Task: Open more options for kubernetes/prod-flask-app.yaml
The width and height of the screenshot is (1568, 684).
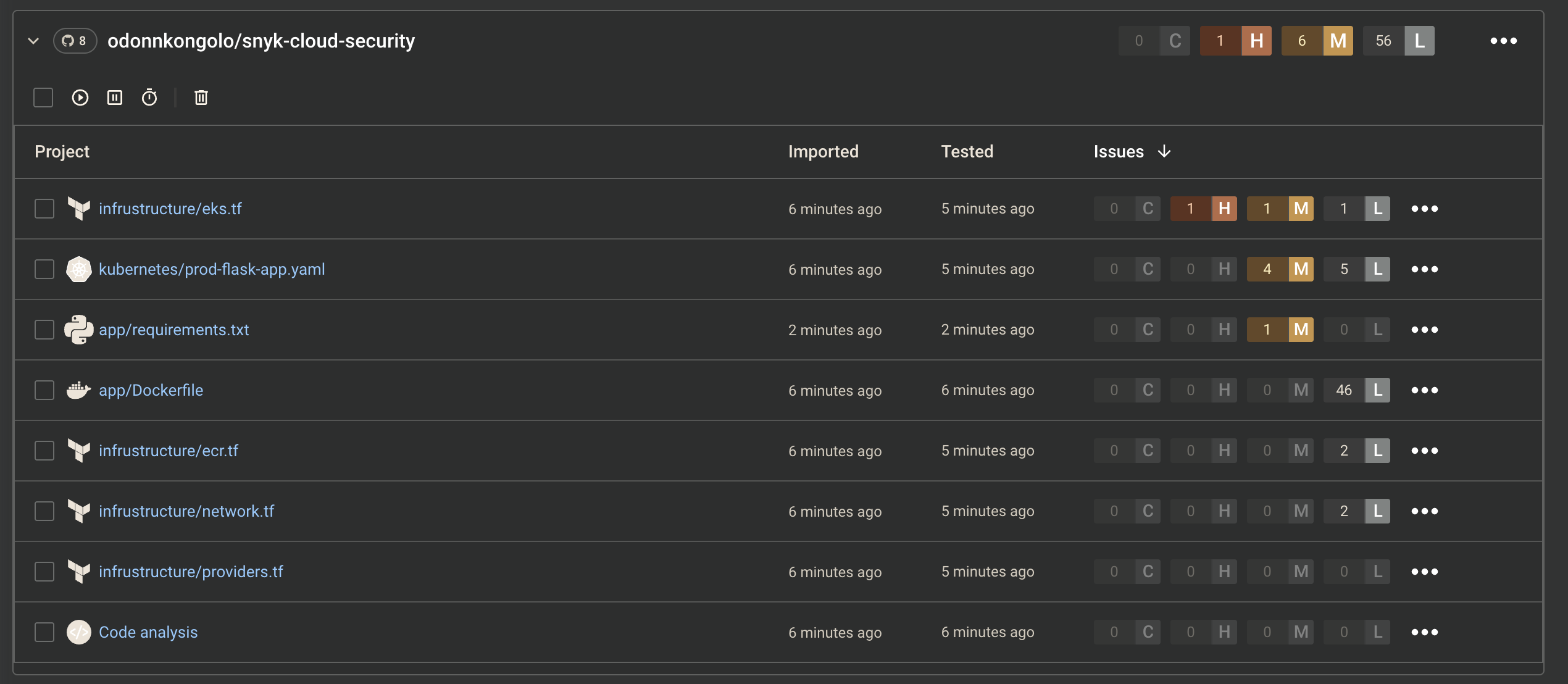Action: [1425, 269]
